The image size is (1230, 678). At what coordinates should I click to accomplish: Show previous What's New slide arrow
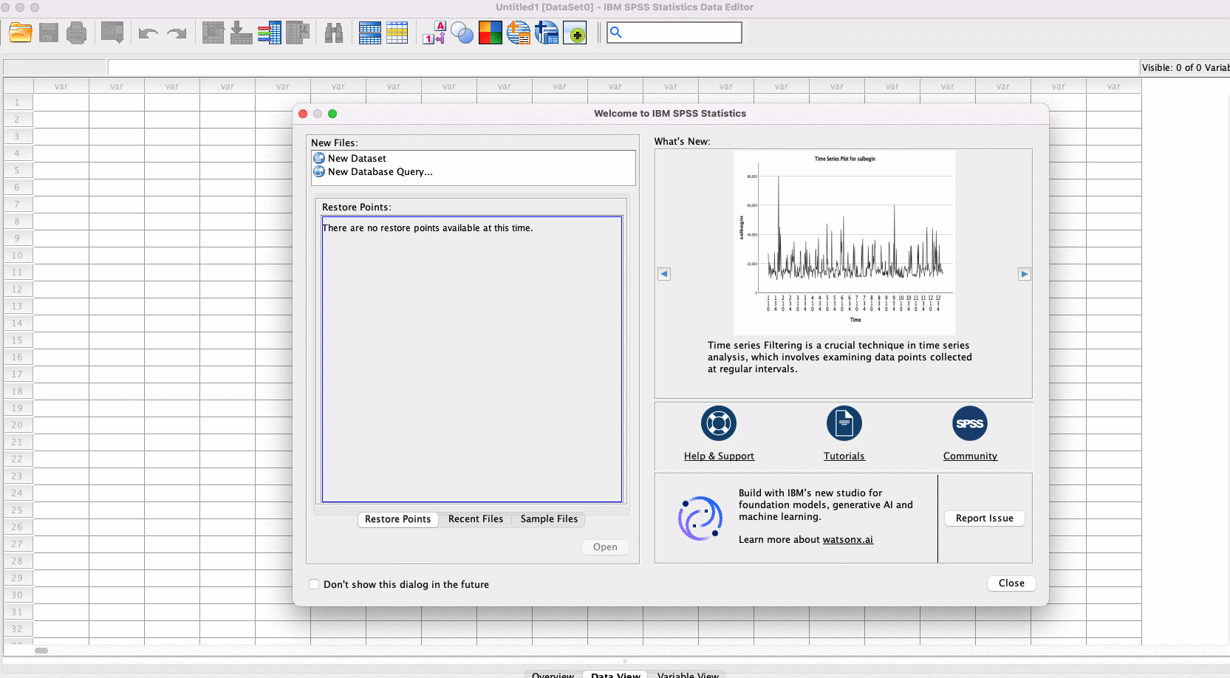tap(664, 274)
